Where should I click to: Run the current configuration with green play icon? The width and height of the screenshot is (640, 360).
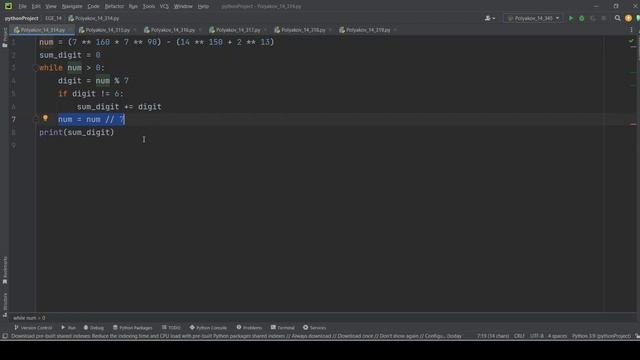571,18
